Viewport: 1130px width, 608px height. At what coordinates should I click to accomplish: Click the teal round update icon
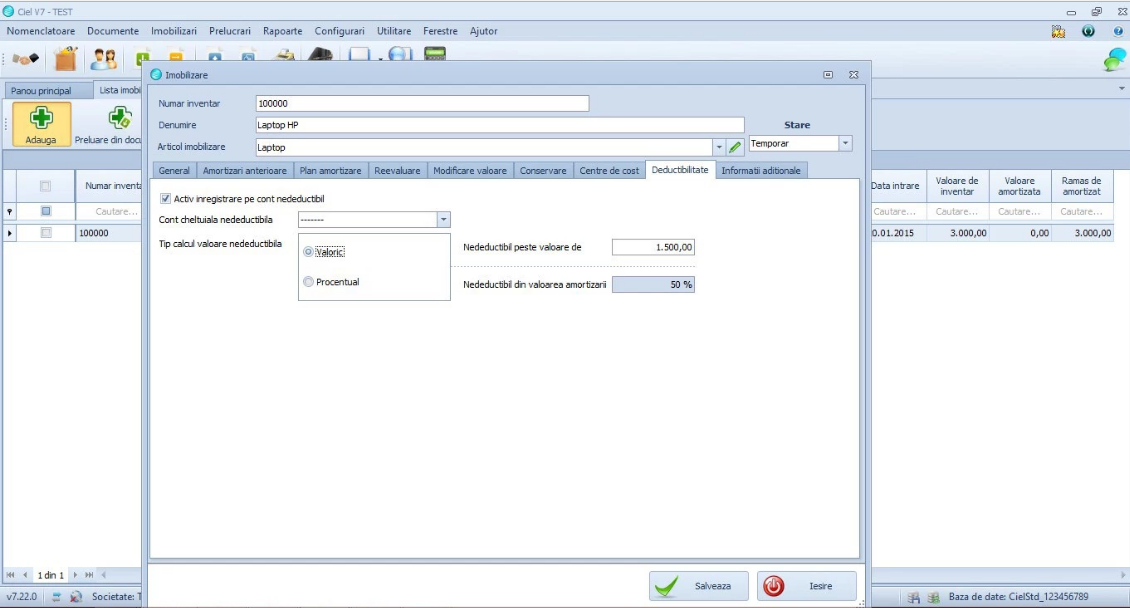1088,31
